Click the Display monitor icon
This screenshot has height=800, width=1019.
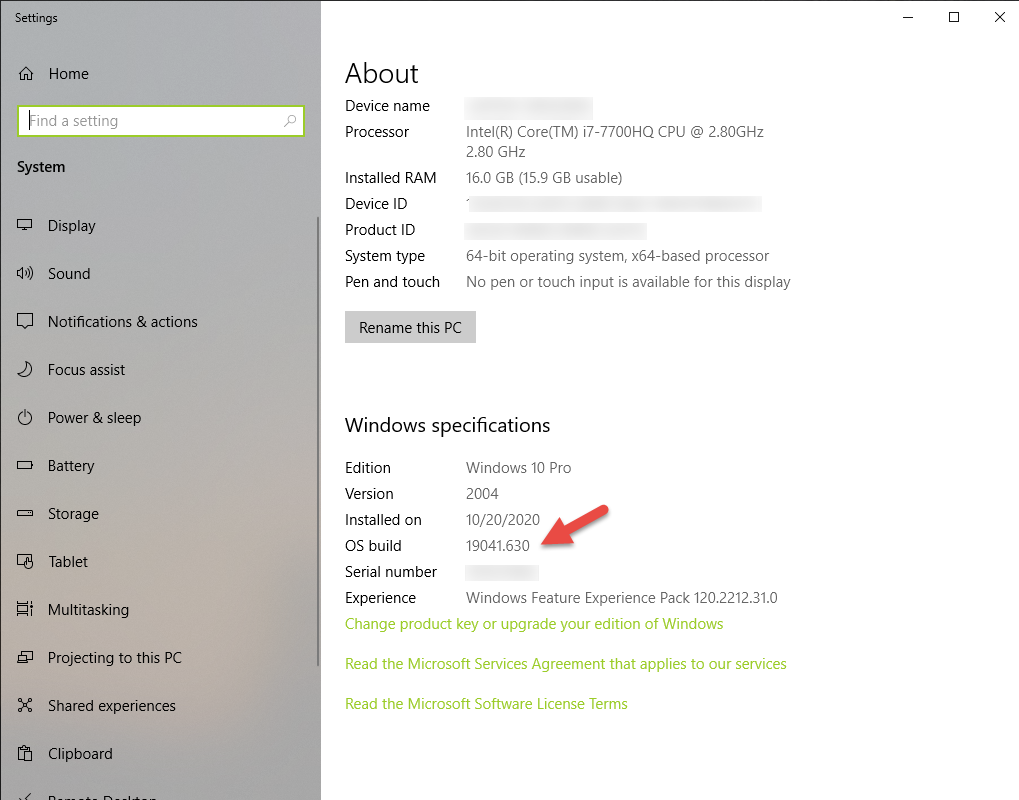coord(25,225)
